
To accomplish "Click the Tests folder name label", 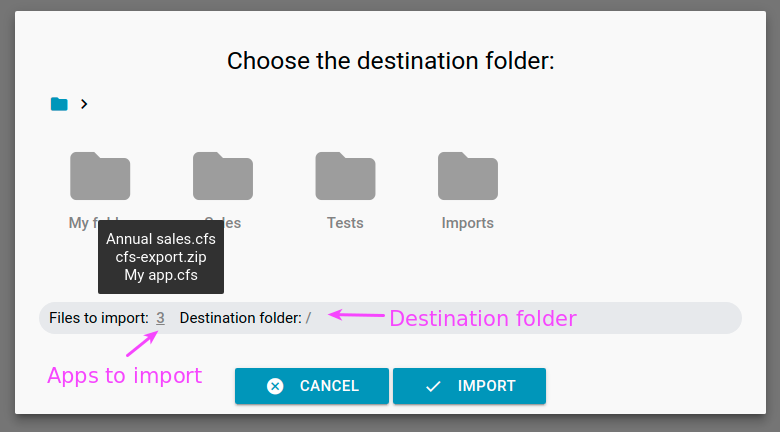I will pyautogui.click(x=345, y=223).
